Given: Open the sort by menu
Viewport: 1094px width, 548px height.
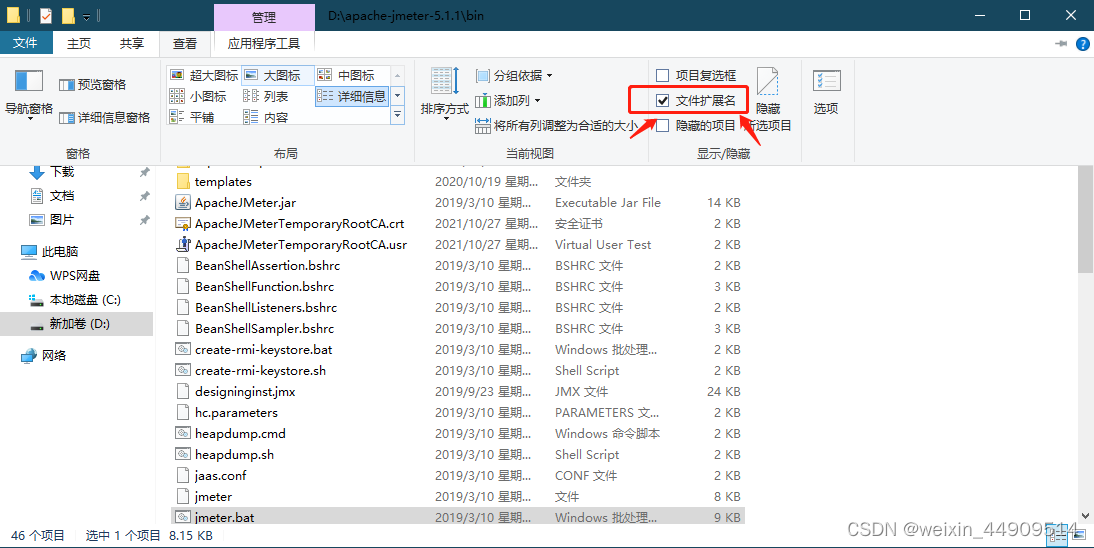Looking at the screenshot, I should [x=444, y=94].
